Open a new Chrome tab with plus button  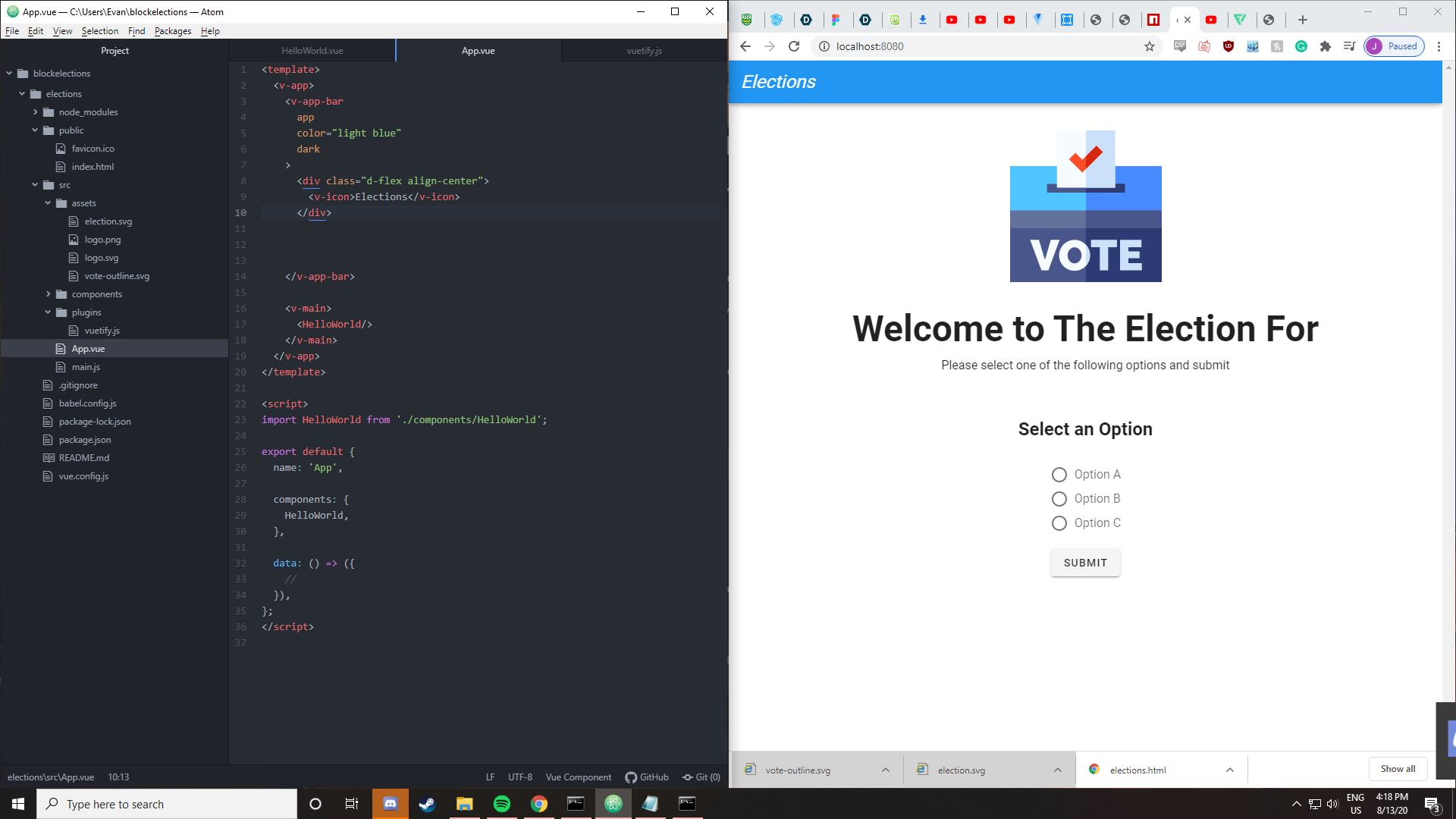1303,20
